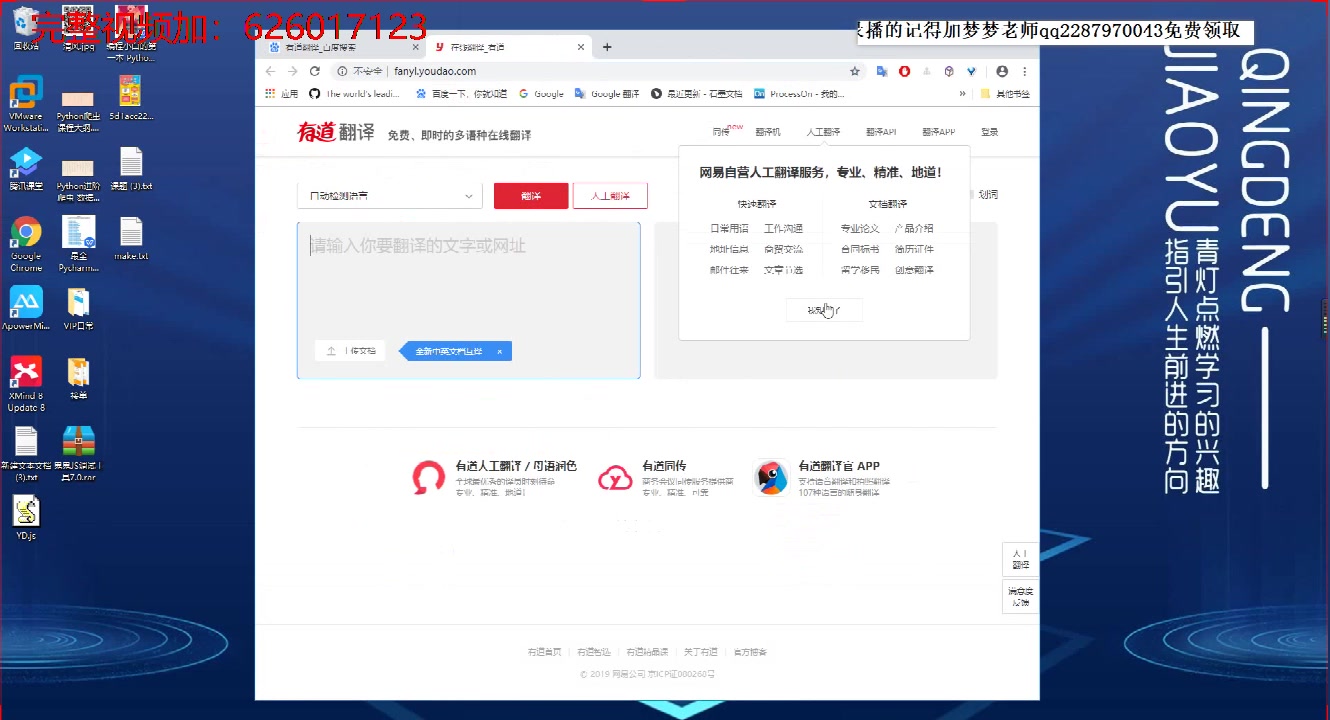Click the Youdao Translate logo
The height and width of the screenshot is (720, 1330).
[x=335, y=132]
